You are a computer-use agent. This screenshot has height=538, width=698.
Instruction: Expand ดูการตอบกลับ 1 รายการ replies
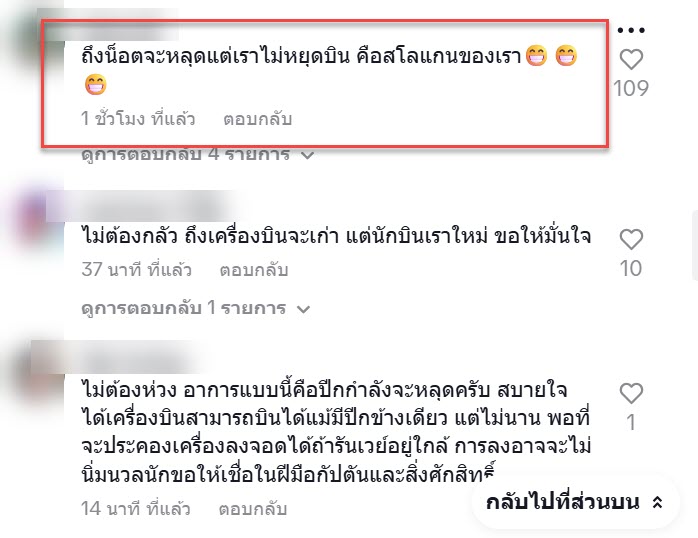[x=195, y=308]
